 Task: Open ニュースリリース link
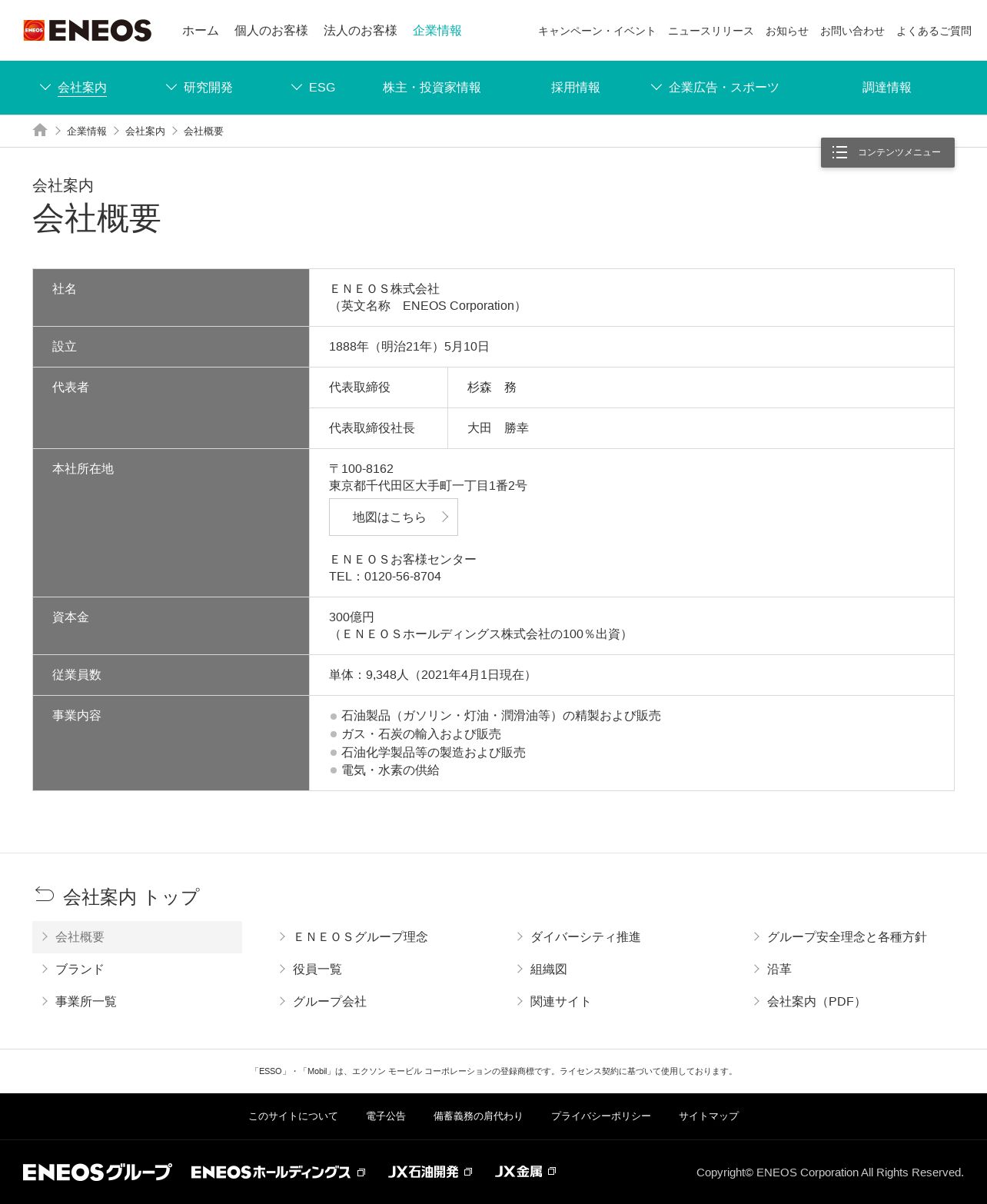tap(711, 32)
